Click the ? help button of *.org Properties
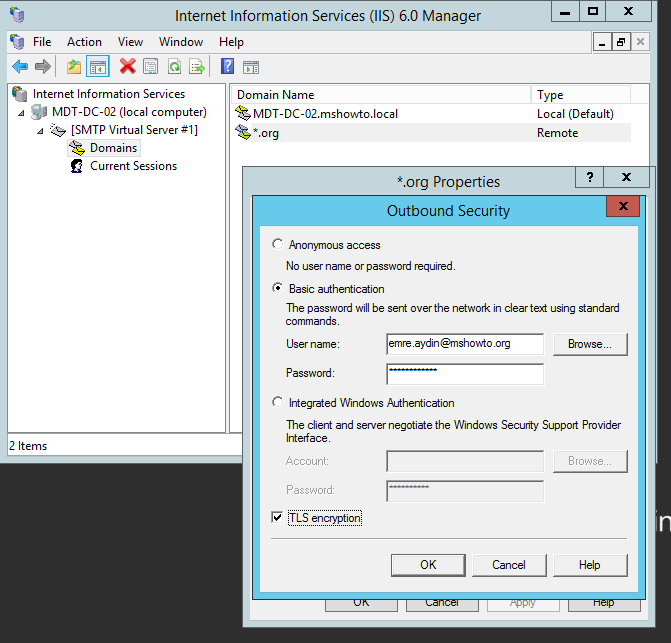 pyautogui.click(x=590, y=177)
